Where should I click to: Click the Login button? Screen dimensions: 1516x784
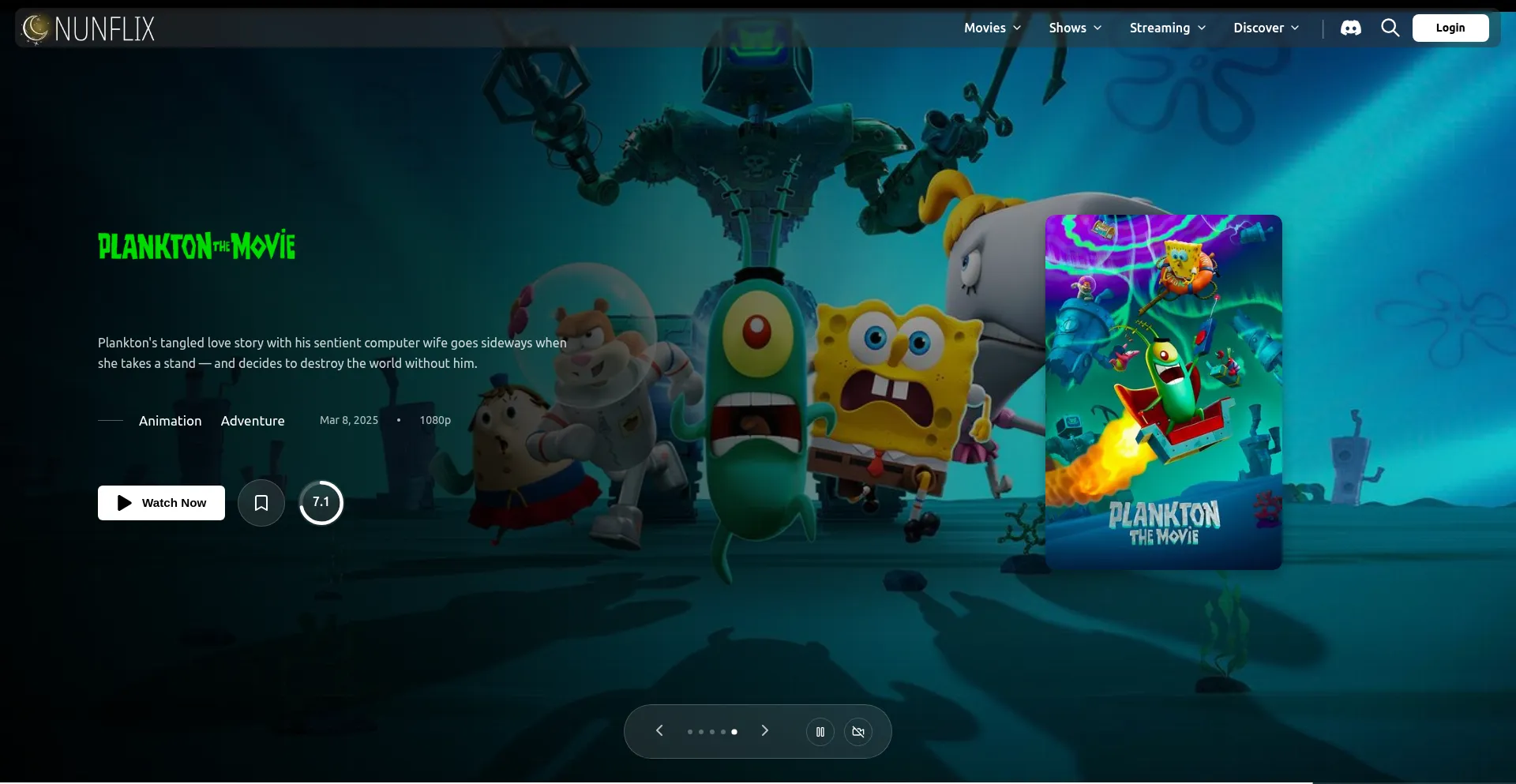pos(1450,28)
